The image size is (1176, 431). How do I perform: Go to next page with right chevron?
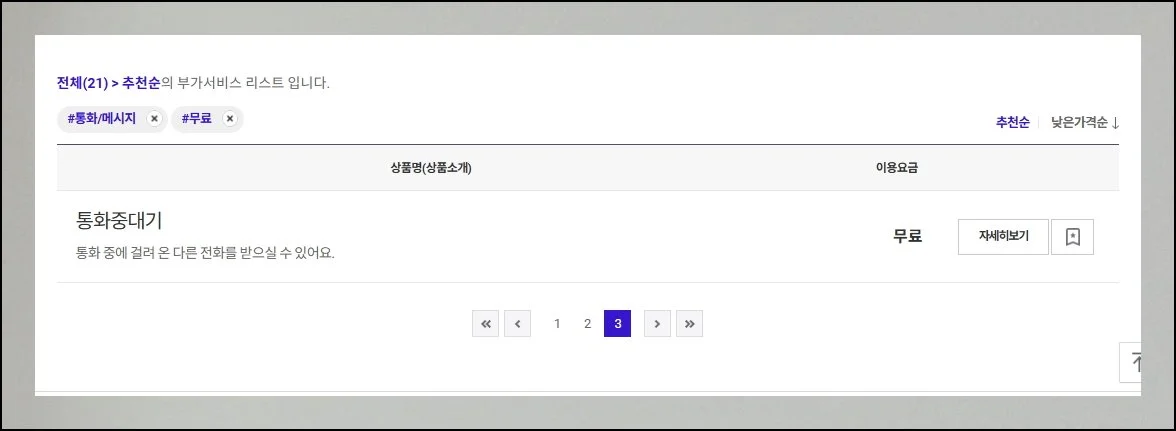657,324
